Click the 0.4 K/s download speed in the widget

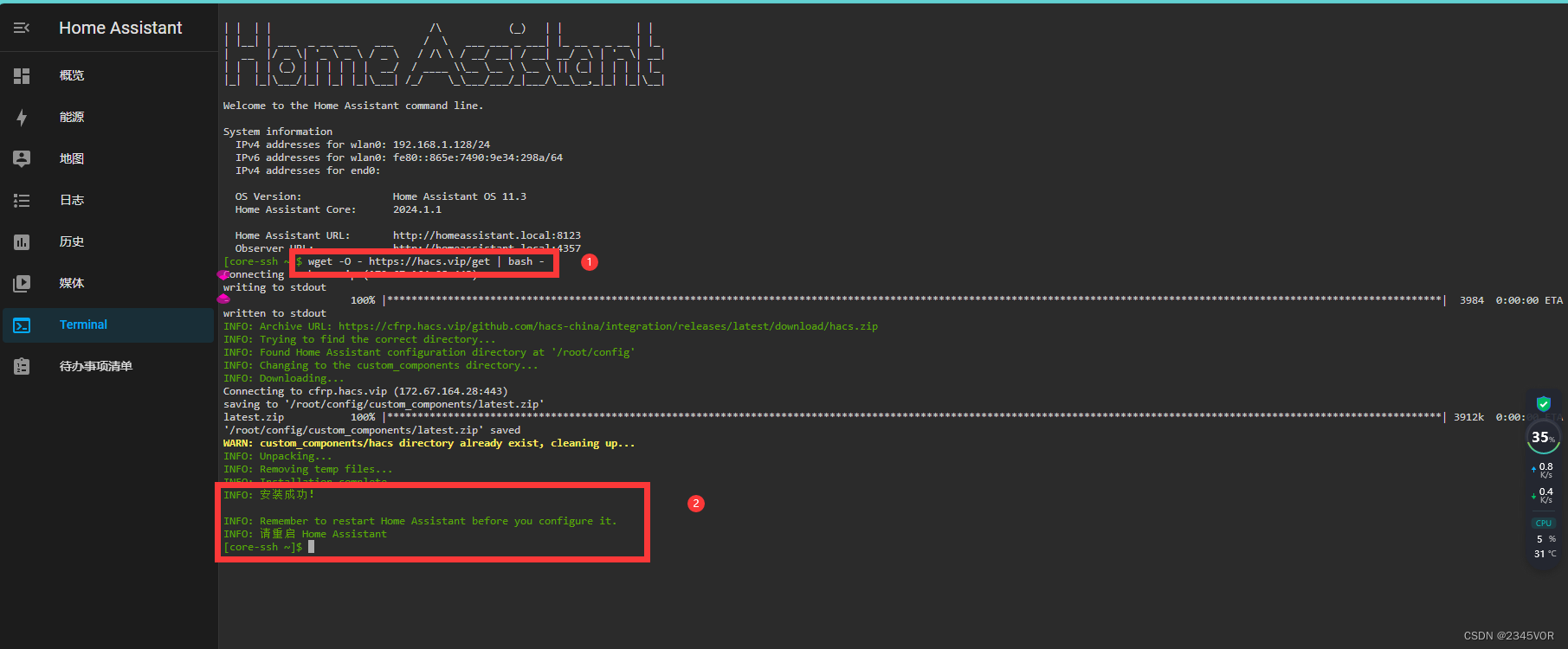point(1543,495)
